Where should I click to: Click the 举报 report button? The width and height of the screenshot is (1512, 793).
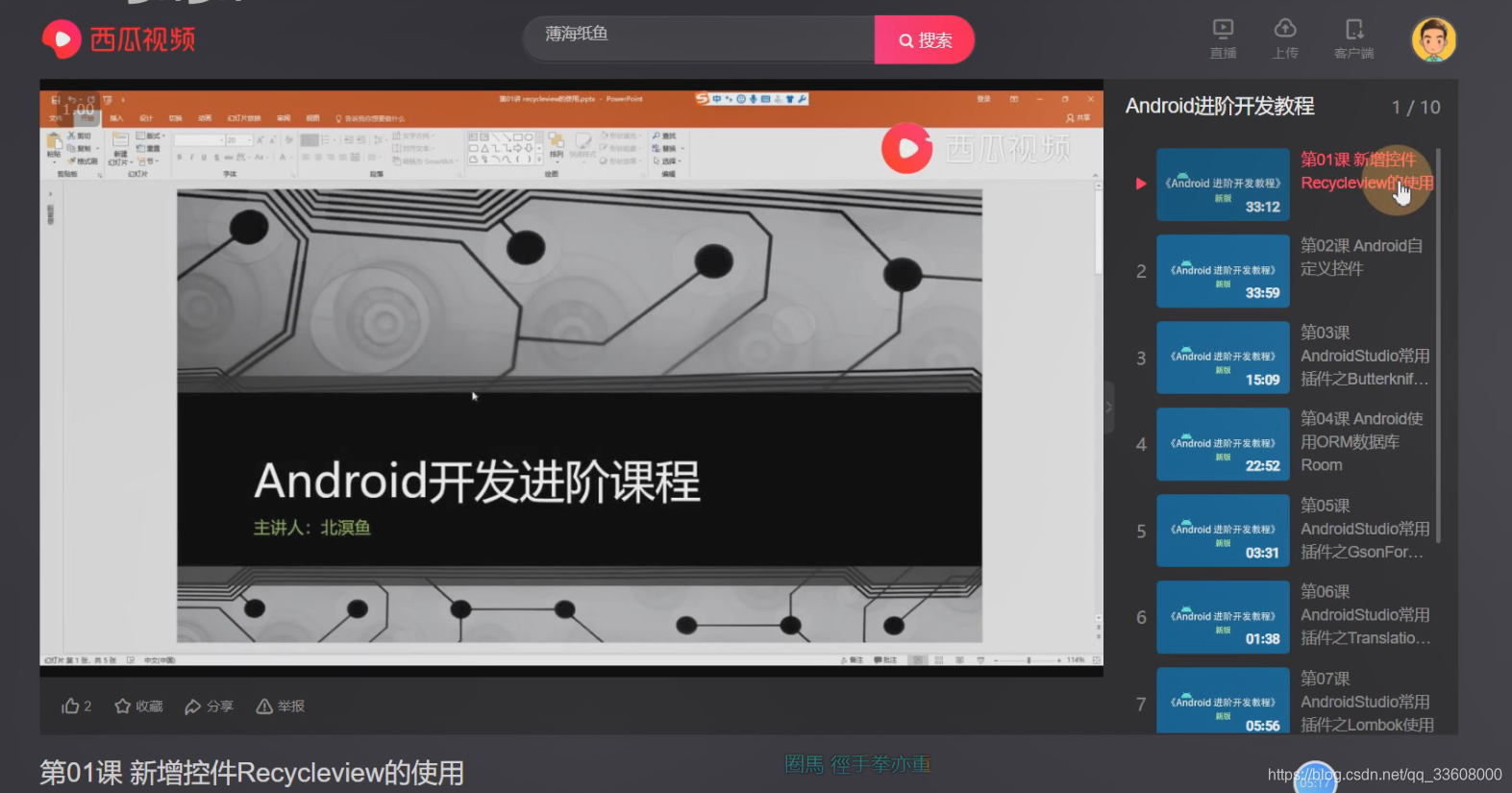click(x=280, y=706)
